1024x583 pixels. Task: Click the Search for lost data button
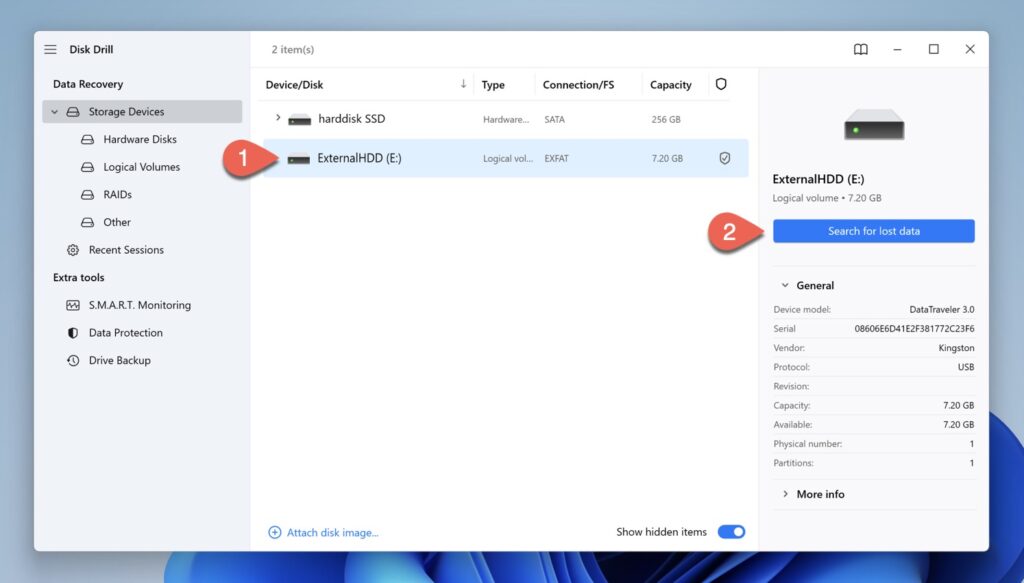pyautogui.click(x=873, y=230)
